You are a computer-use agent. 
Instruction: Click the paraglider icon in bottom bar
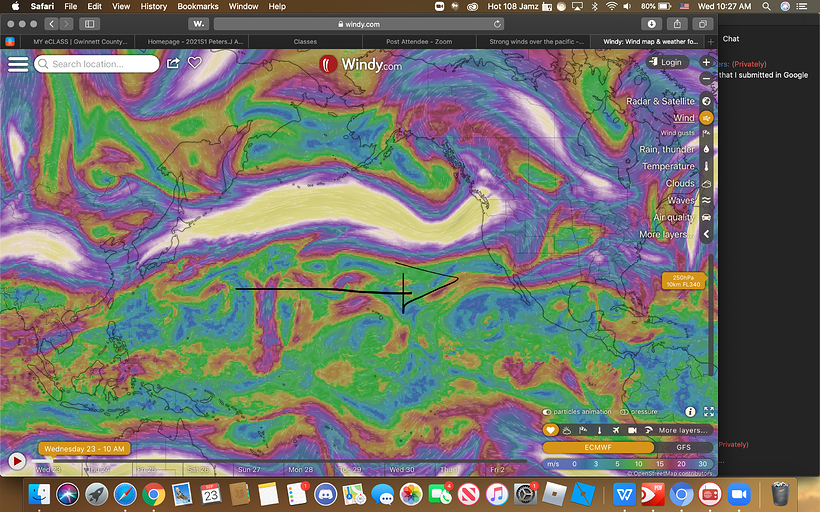tap(648, 430)
